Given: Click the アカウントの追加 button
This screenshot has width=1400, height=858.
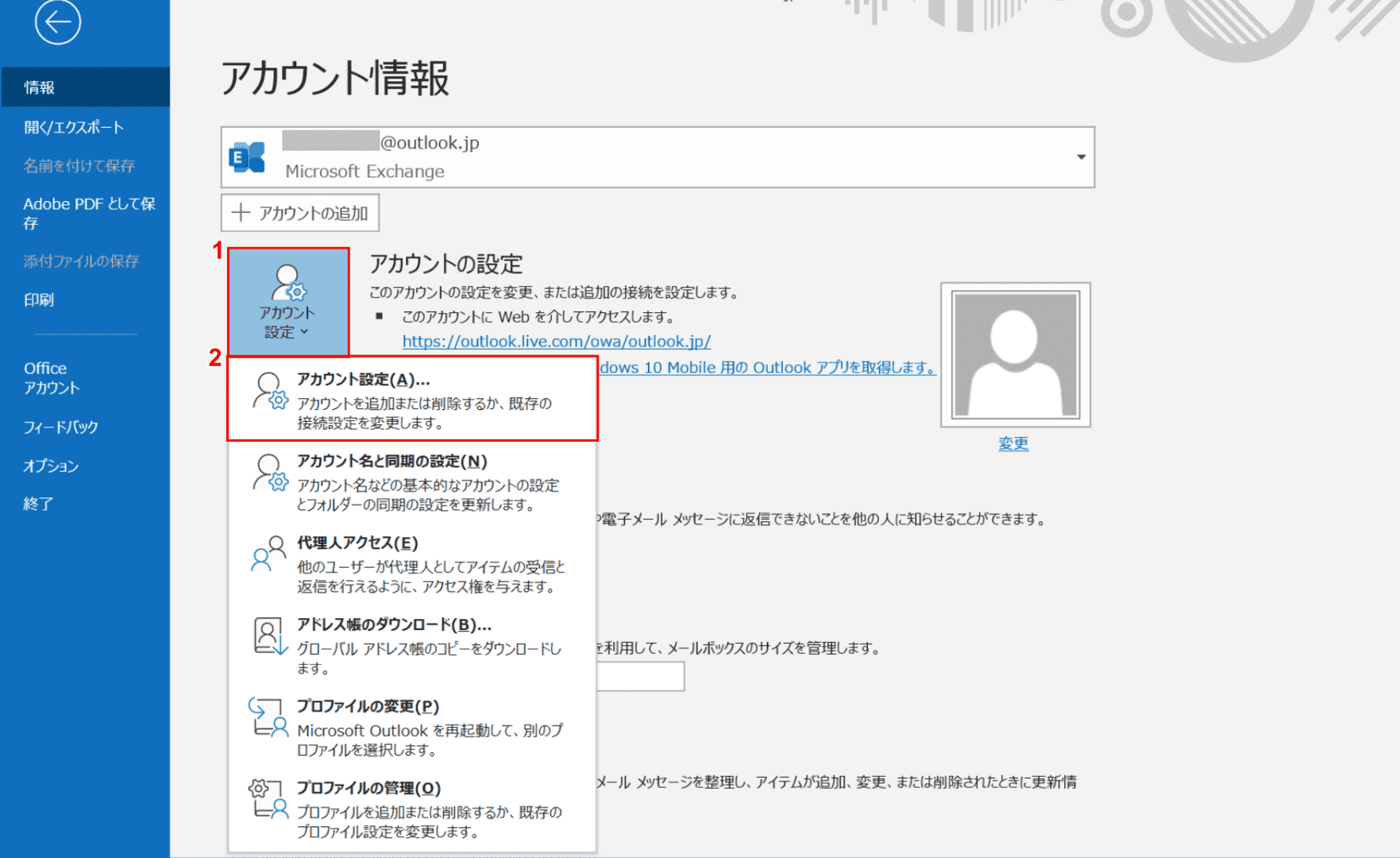Looking at the screenshot, I should [300, 213].
